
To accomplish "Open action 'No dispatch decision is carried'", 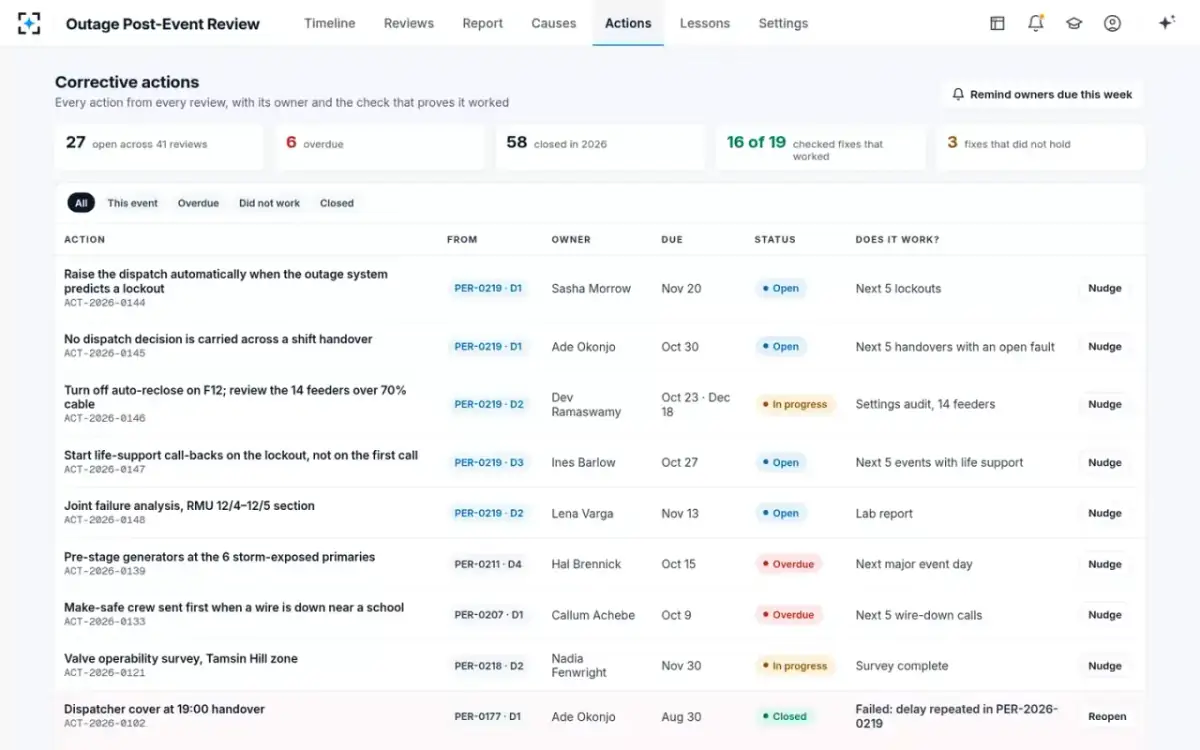I will pos(218,339).
